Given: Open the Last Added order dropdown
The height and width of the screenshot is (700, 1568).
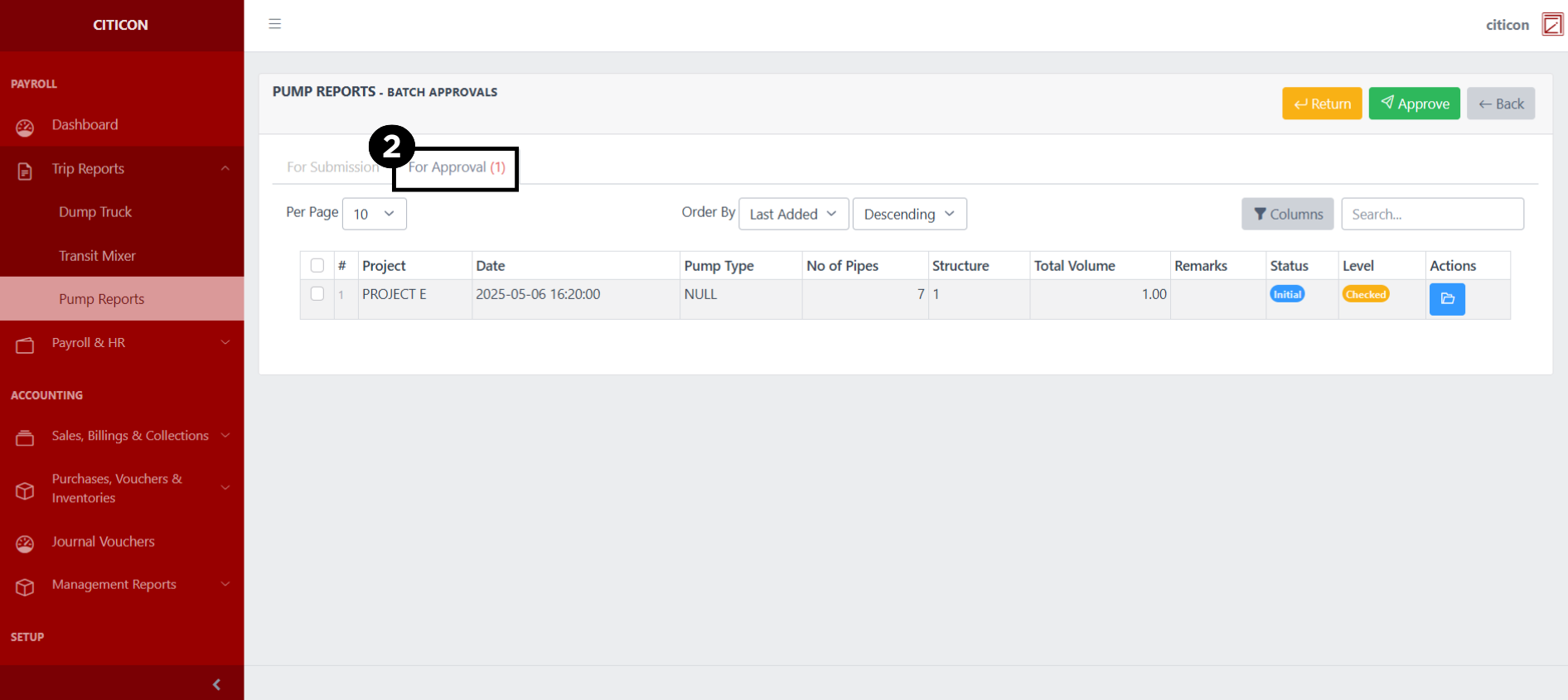Looking at the screenshot, I should click(792, 214).
